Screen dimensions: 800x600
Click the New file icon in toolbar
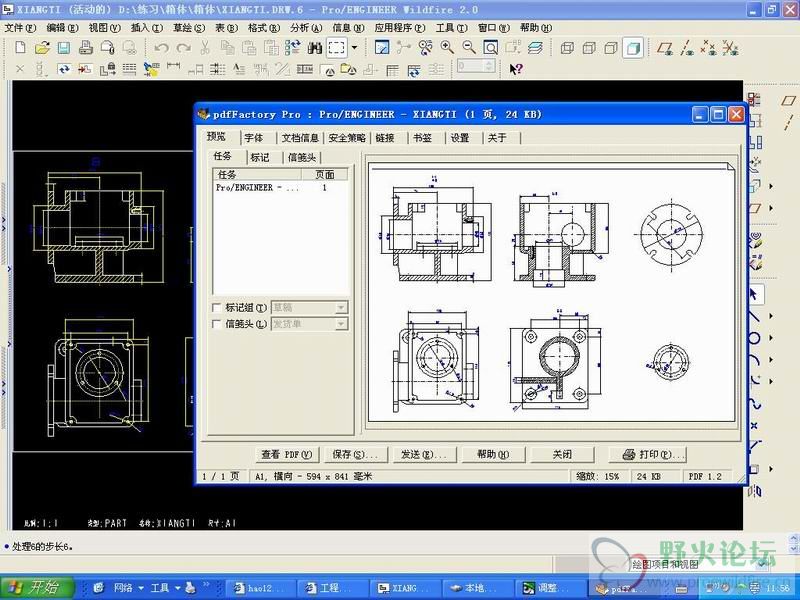(21, 47)
